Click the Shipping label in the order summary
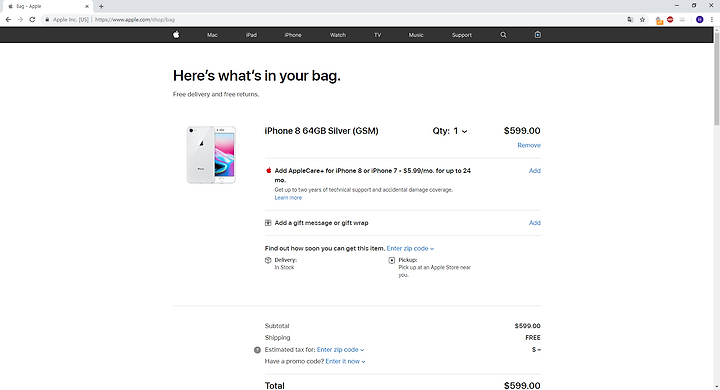Viewport: 720px width, 390px height. 277,338
